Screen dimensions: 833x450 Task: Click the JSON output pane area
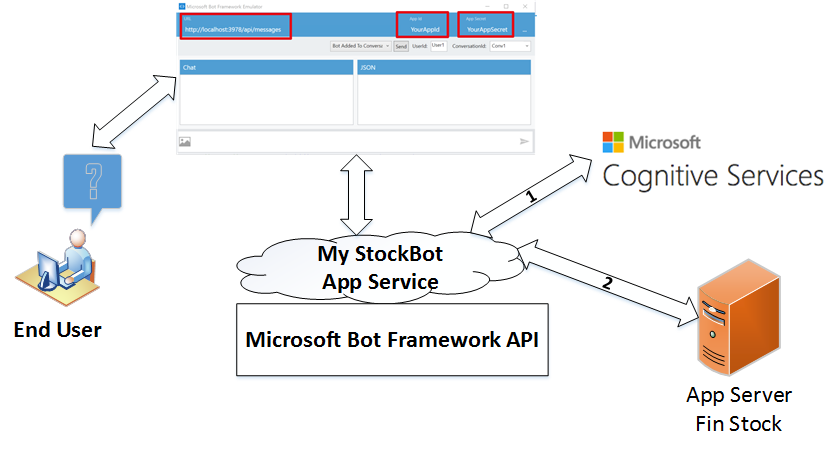point(444,99)
